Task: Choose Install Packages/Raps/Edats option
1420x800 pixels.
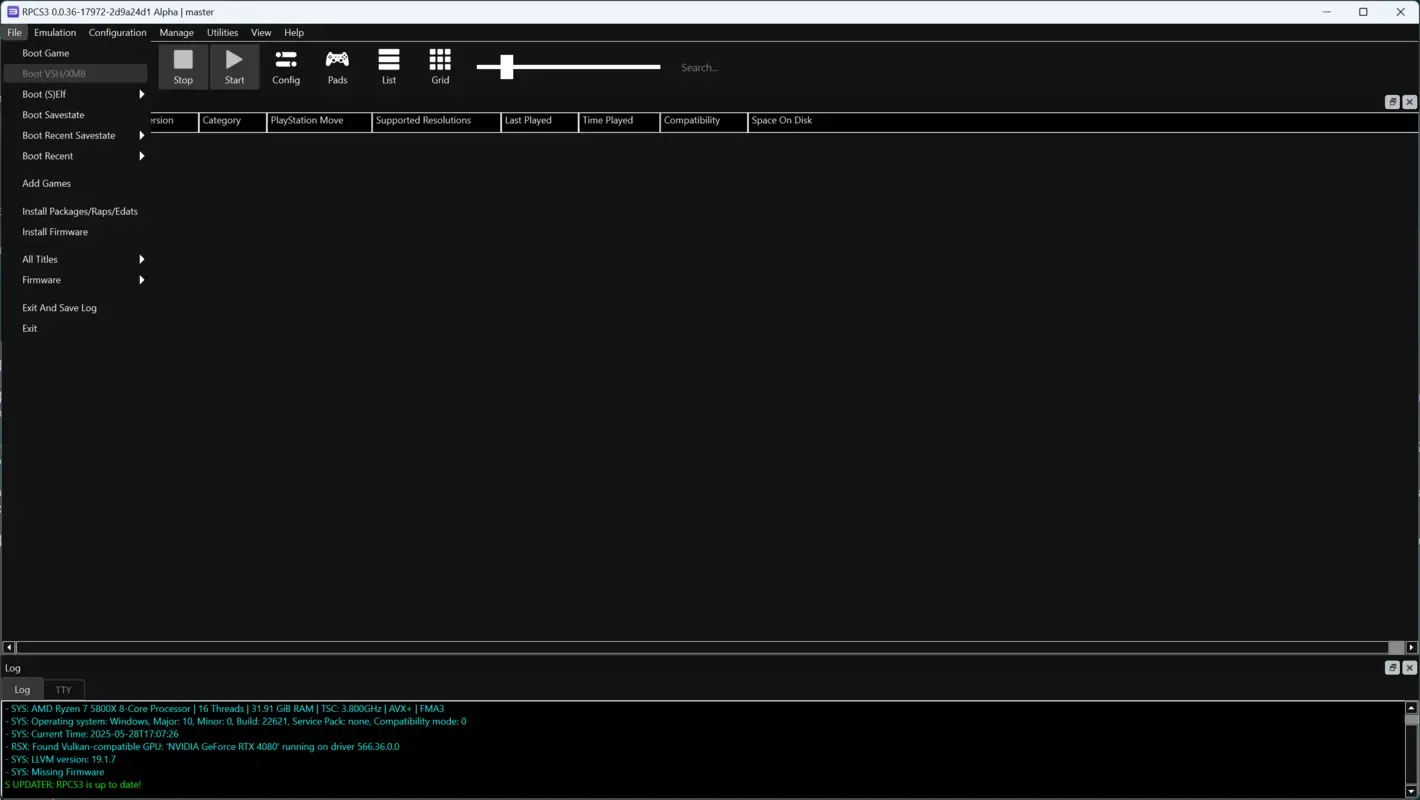Action: click(79, 211)
